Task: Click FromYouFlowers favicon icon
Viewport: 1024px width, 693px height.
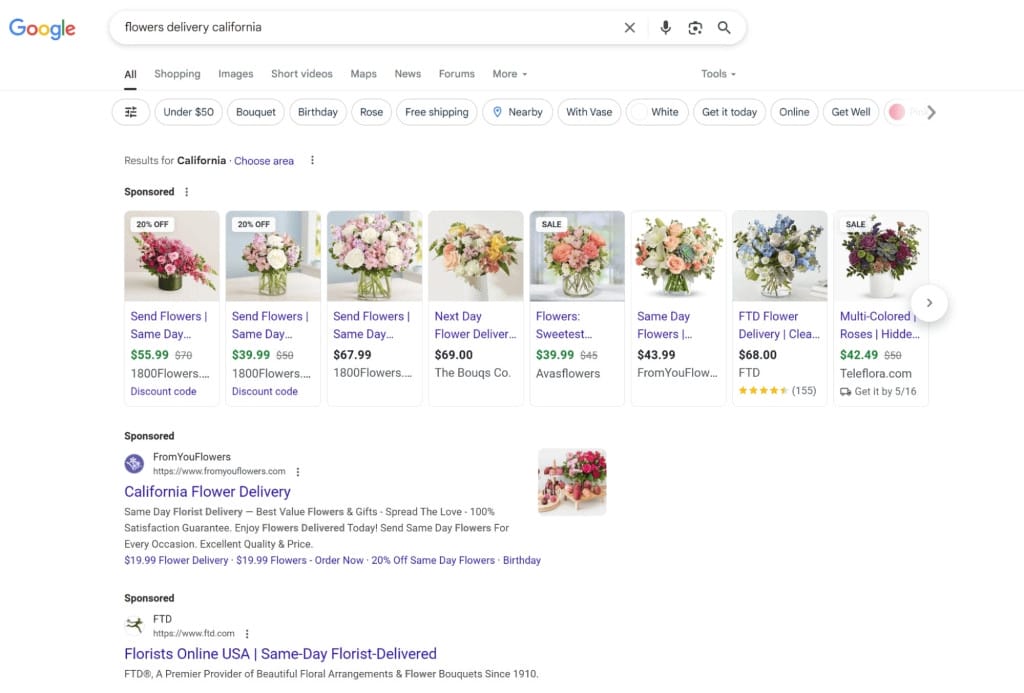Action: coord(134,463)
